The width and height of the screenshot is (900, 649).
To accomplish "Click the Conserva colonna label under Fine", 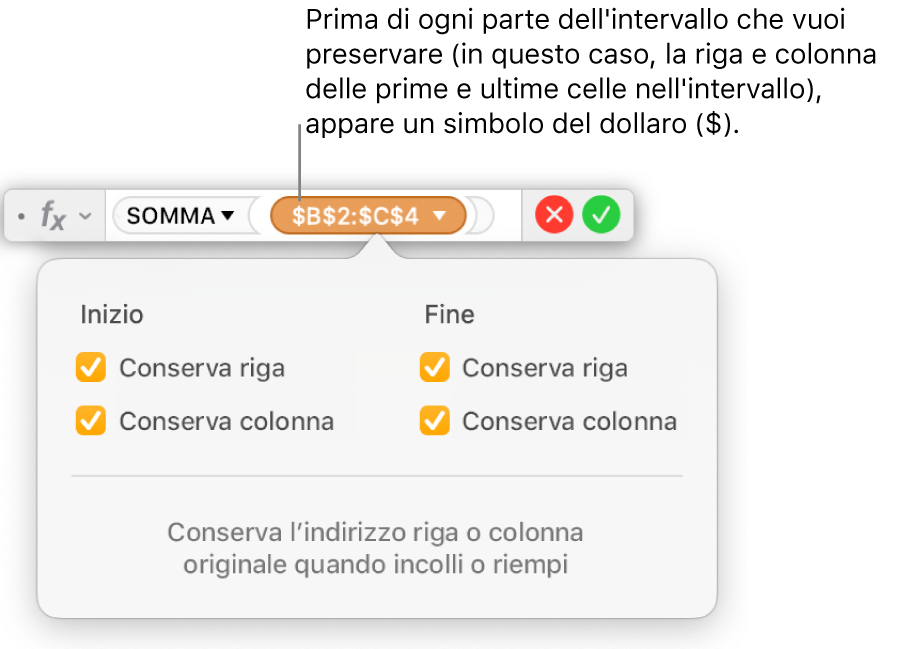I will click(x=569, y=421).
